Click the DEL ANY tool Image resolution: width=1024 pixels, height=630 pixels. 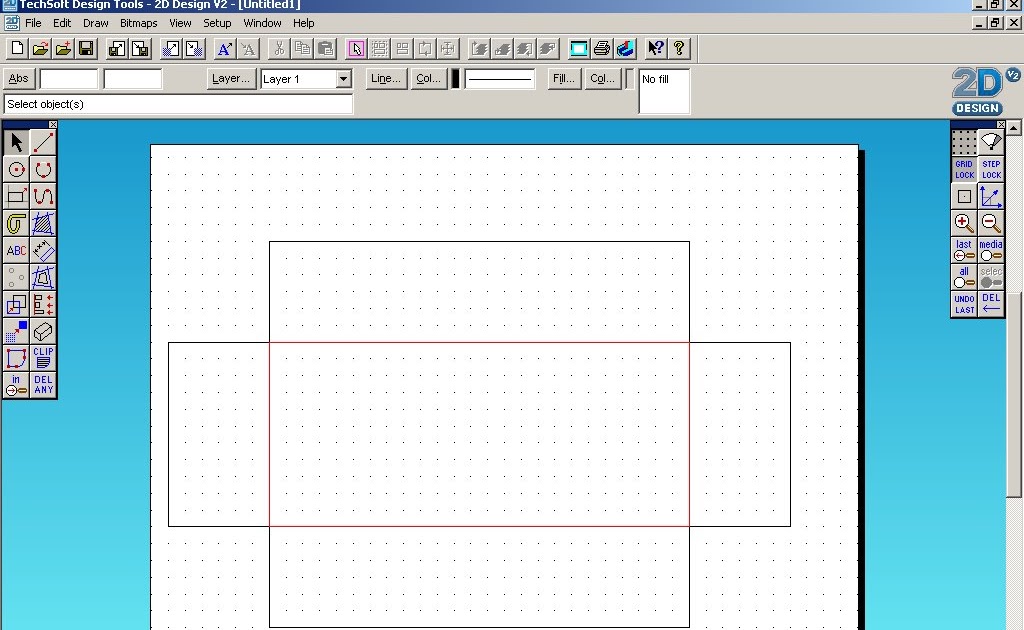(42, 386)
